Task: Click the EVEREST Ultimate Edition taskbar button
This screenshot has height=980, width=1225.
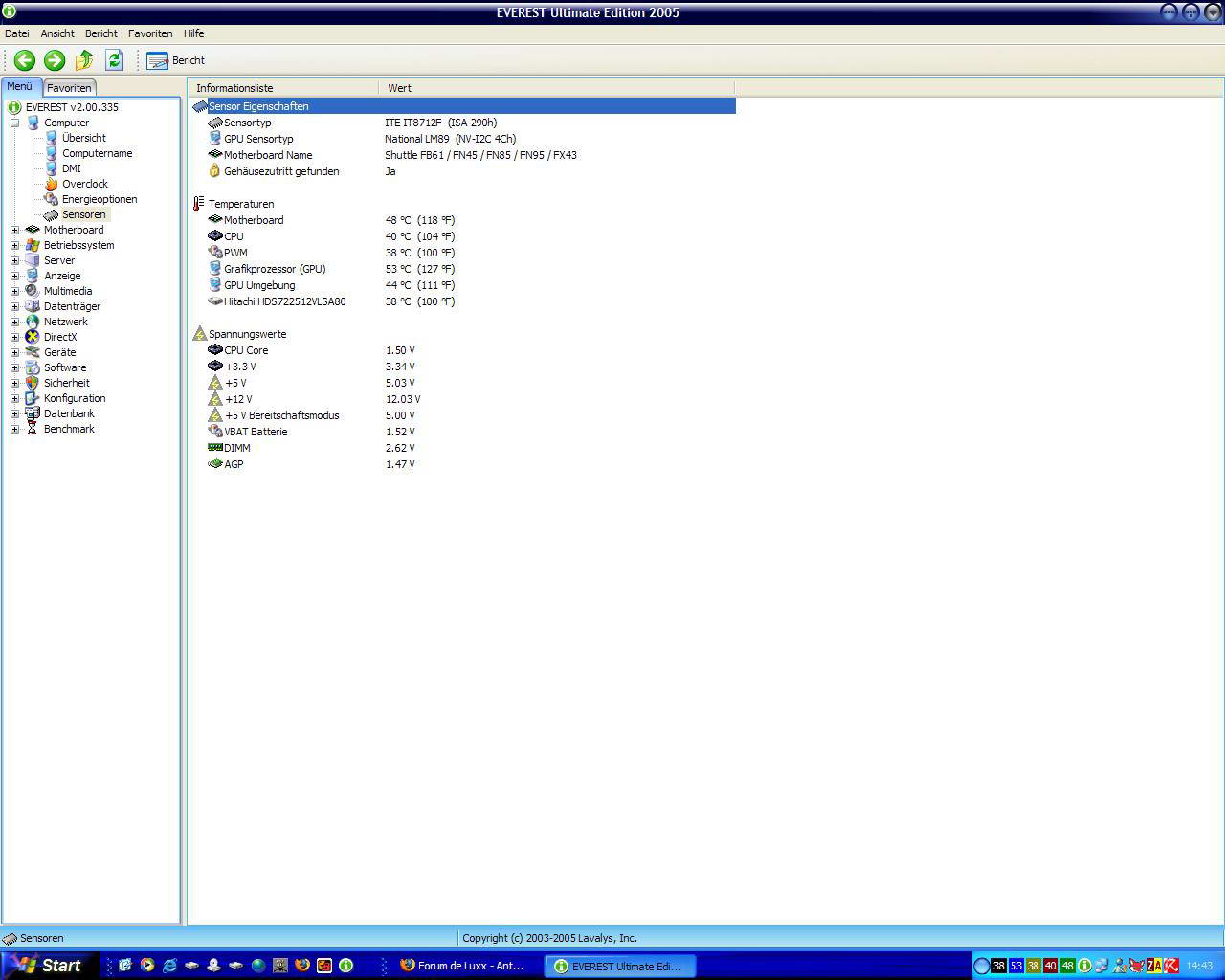Action: (619, 966)
